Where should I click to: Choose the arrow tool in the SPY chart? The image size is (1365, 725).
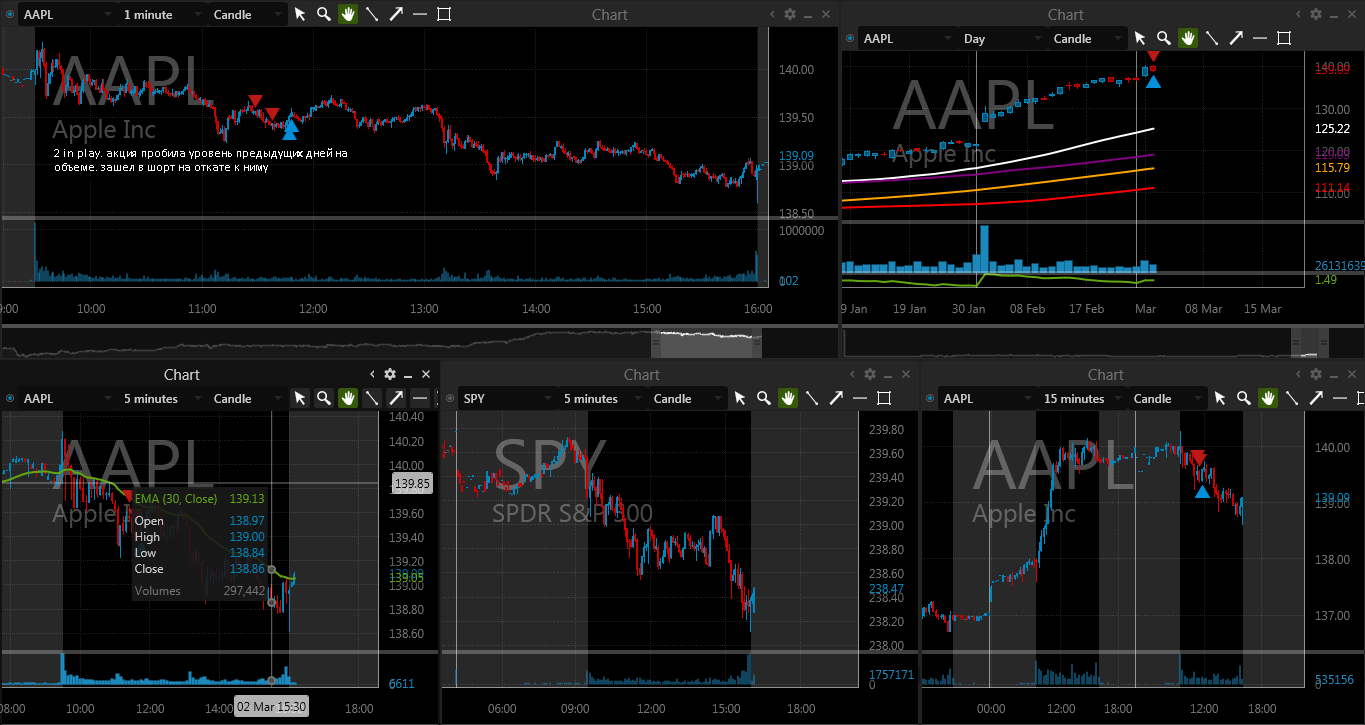click(836, 398)
